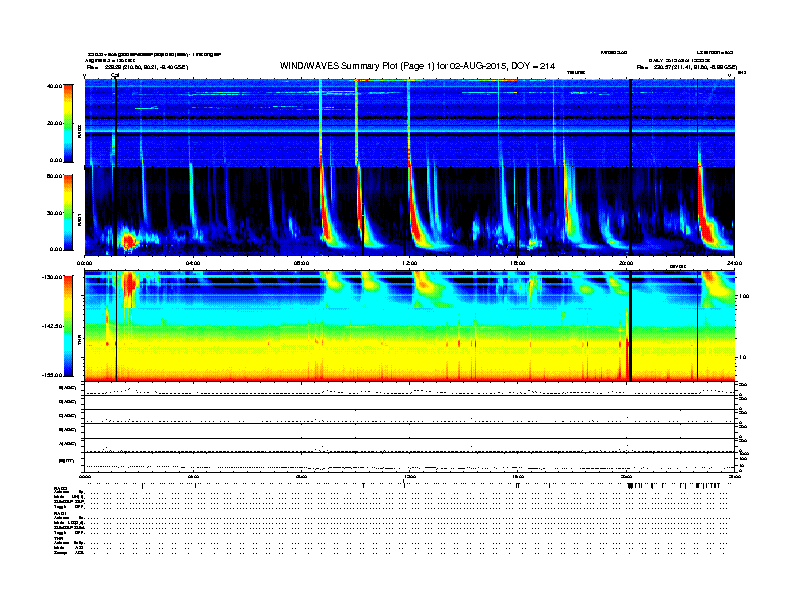
Task: Click the TNR header in status table
Action: [x=58, y=538]
